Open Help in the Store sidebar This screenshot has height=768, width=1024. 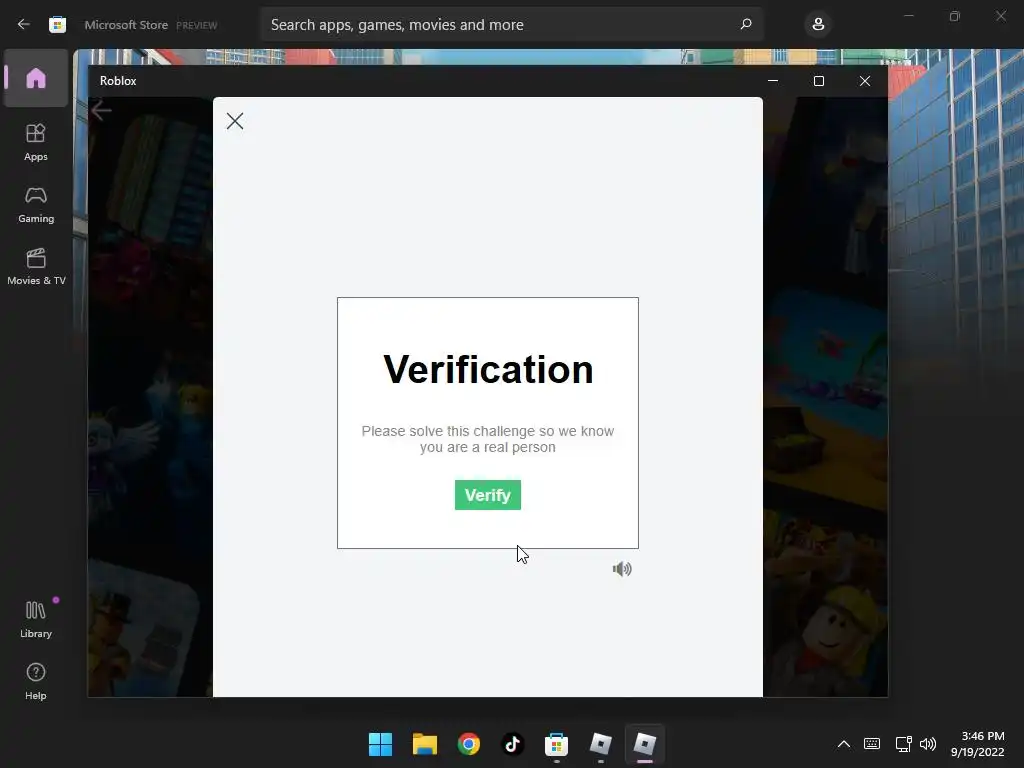pos(36,682)
